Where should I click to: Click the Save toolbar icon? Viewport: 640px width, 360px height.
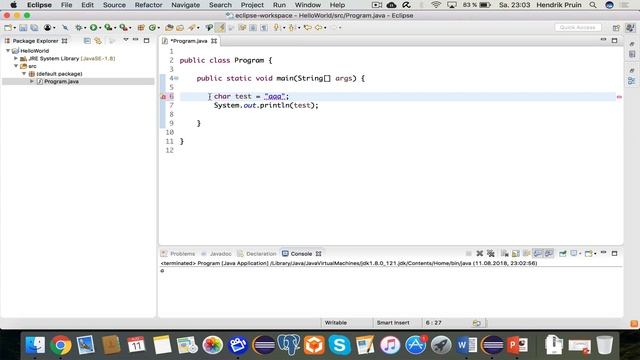(x=23, y=27)
